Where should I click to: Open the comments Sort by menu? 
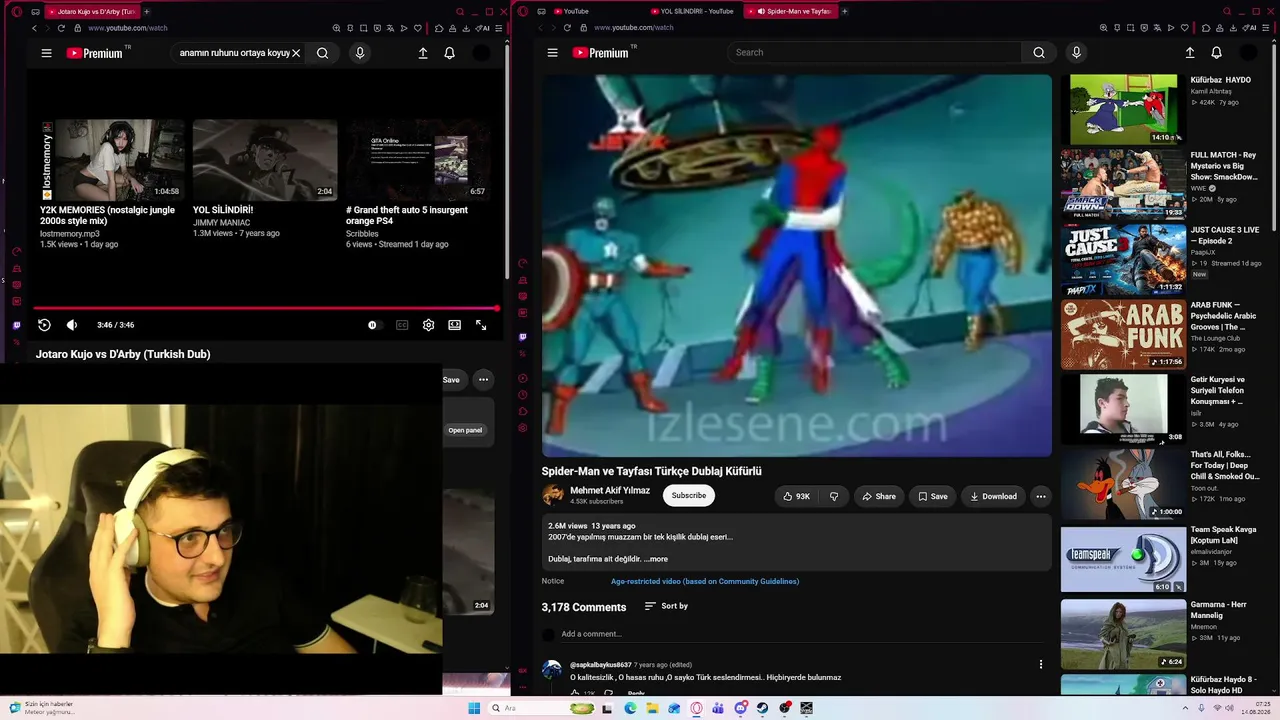click(x=666, y=606)
